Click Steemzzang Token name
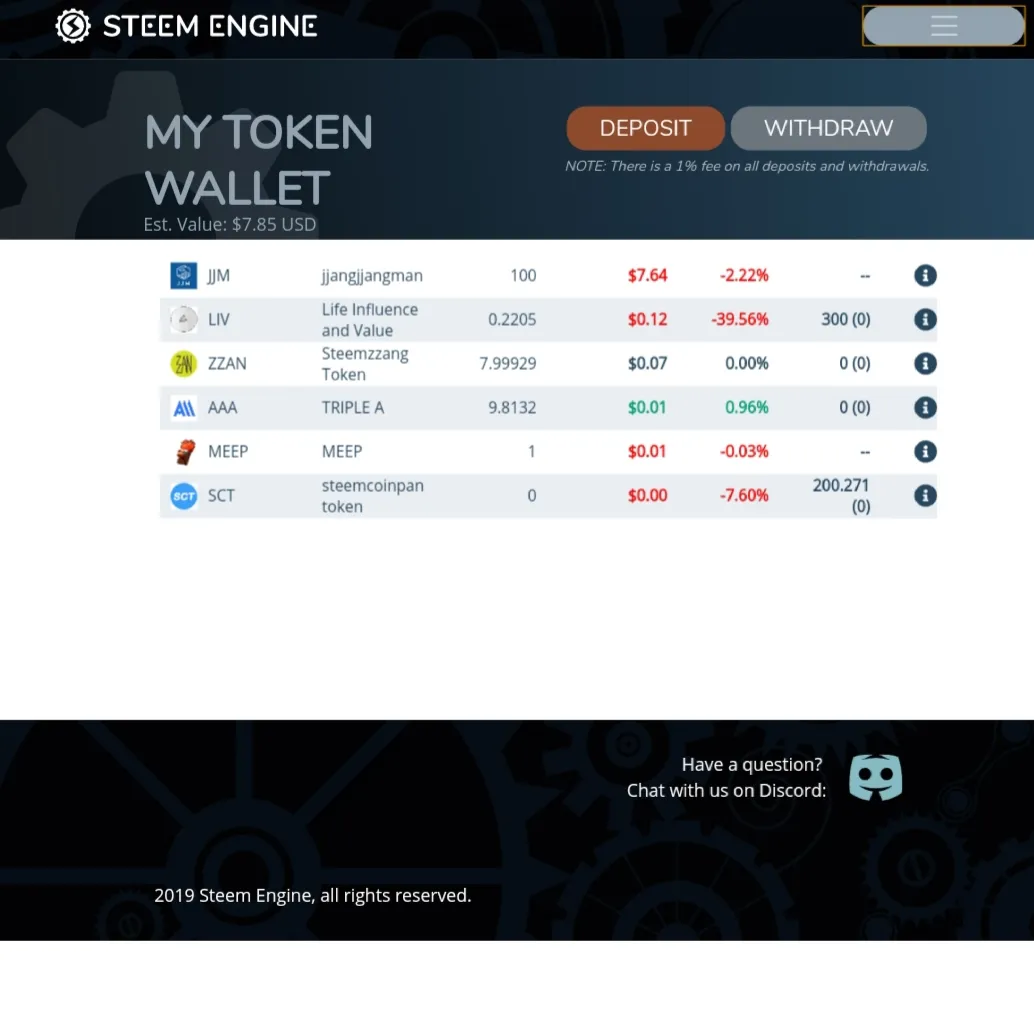Viewport: 1034px width, 1034px height. pyautogui.click(x=365, y=363)
